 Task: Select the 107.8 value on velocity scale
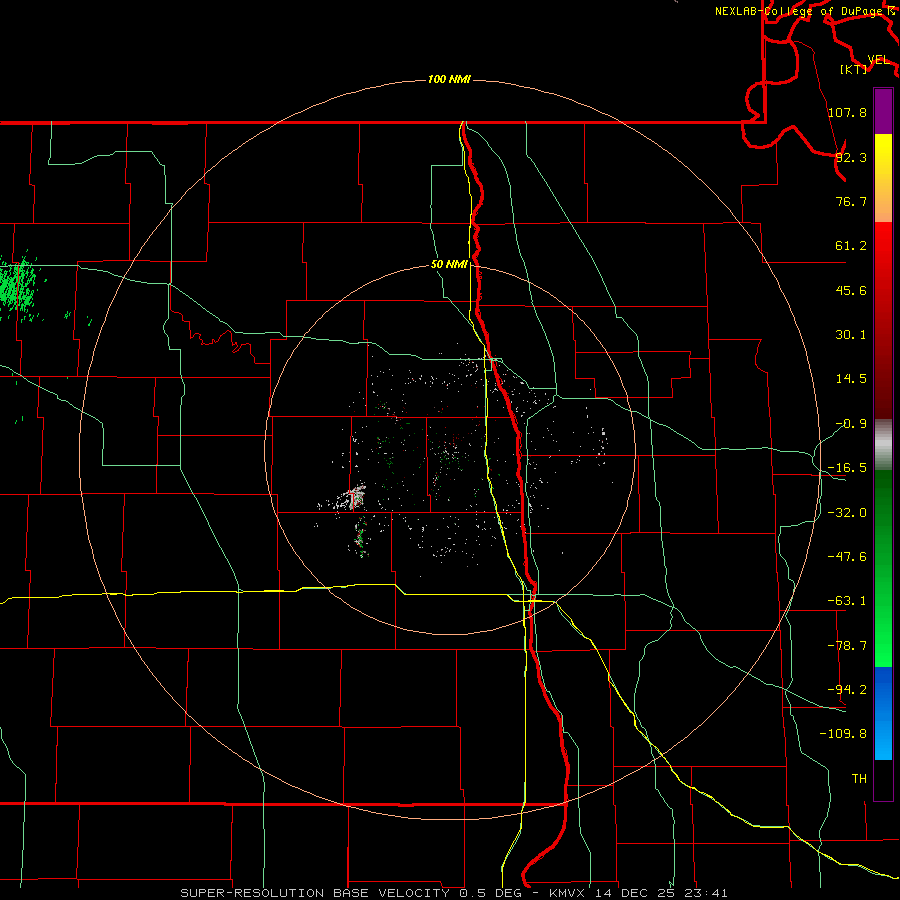[x=847, y=112]
